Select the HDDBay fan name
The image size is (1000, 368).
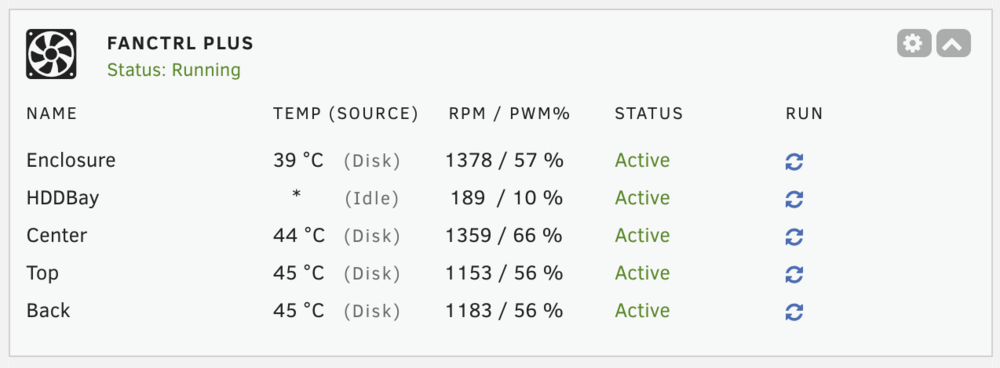pos(62,198)
